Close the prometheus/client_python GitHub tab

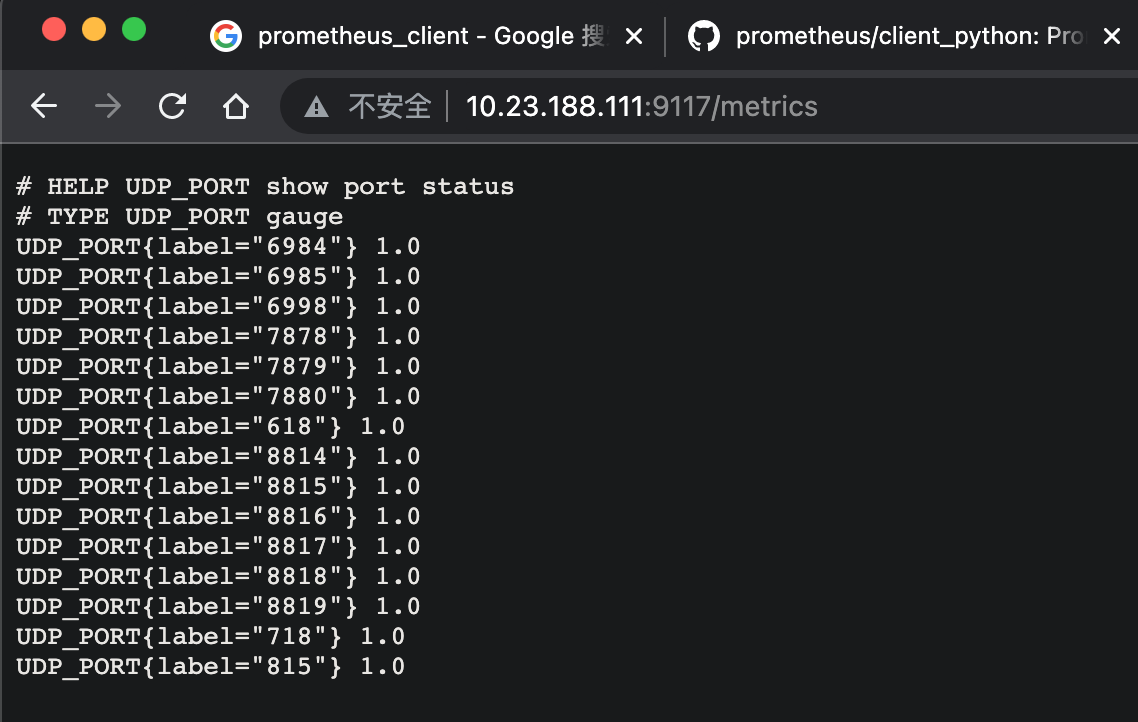click(x=1111, y=36)
